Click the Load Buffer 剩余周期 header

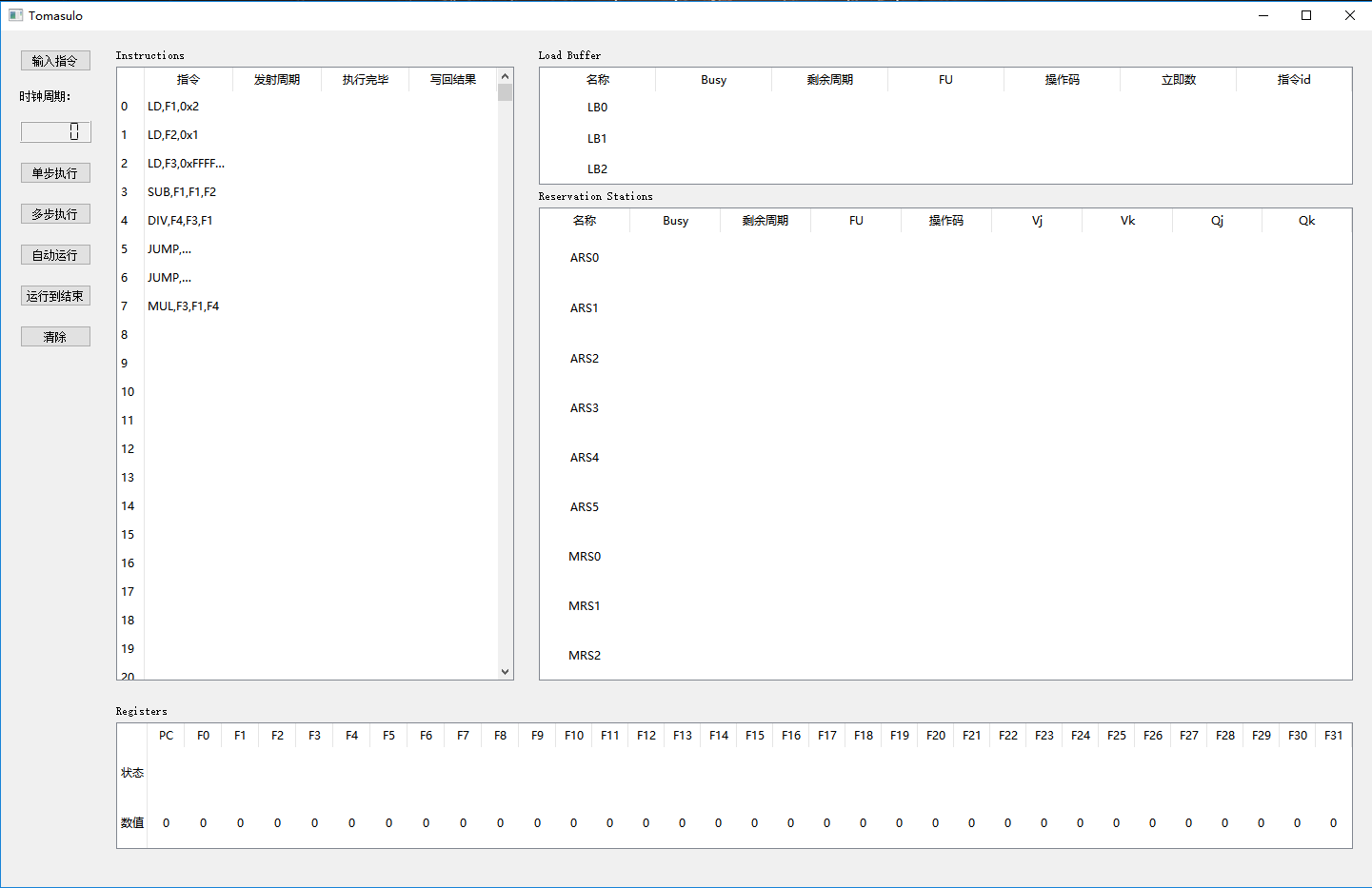coord(830,80)
